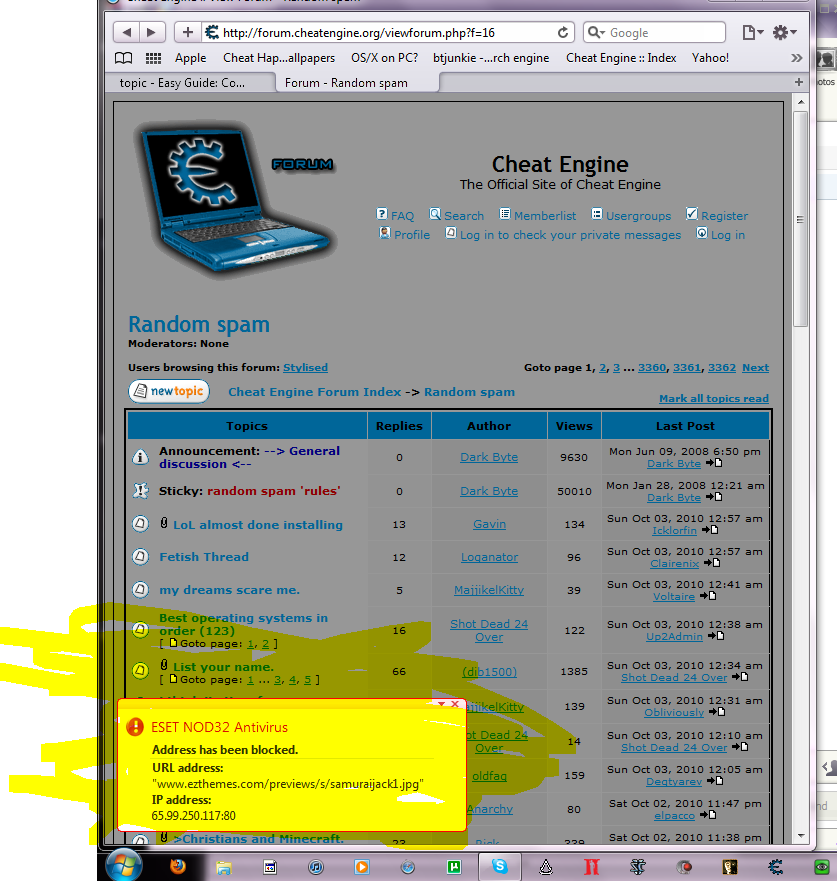Open iTunes from the taskbar
Screen dimensions: 837x881
316,867
